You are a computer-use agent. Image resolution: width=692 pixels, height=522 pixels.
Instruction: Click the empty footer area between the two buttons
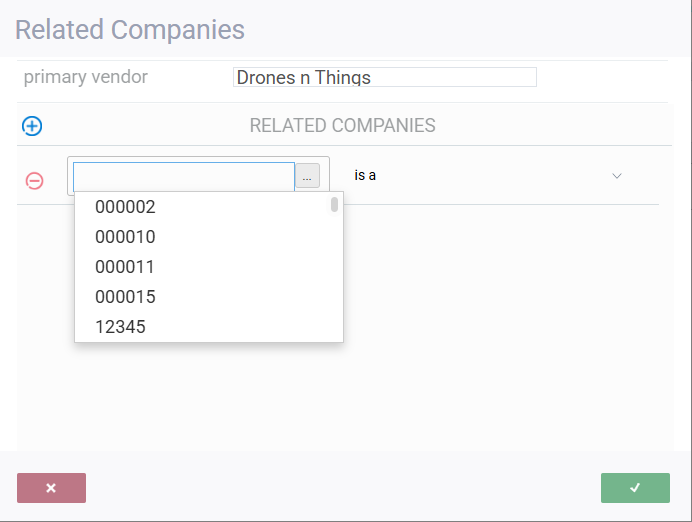[x=343, y=488]
